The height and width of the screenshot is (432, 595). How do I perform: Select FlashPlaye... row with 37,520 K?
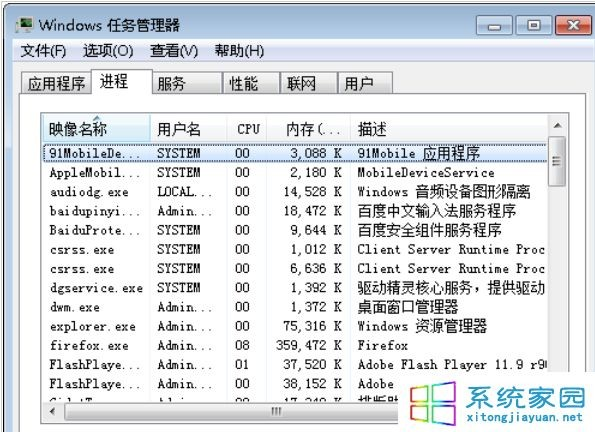[295, 364]
